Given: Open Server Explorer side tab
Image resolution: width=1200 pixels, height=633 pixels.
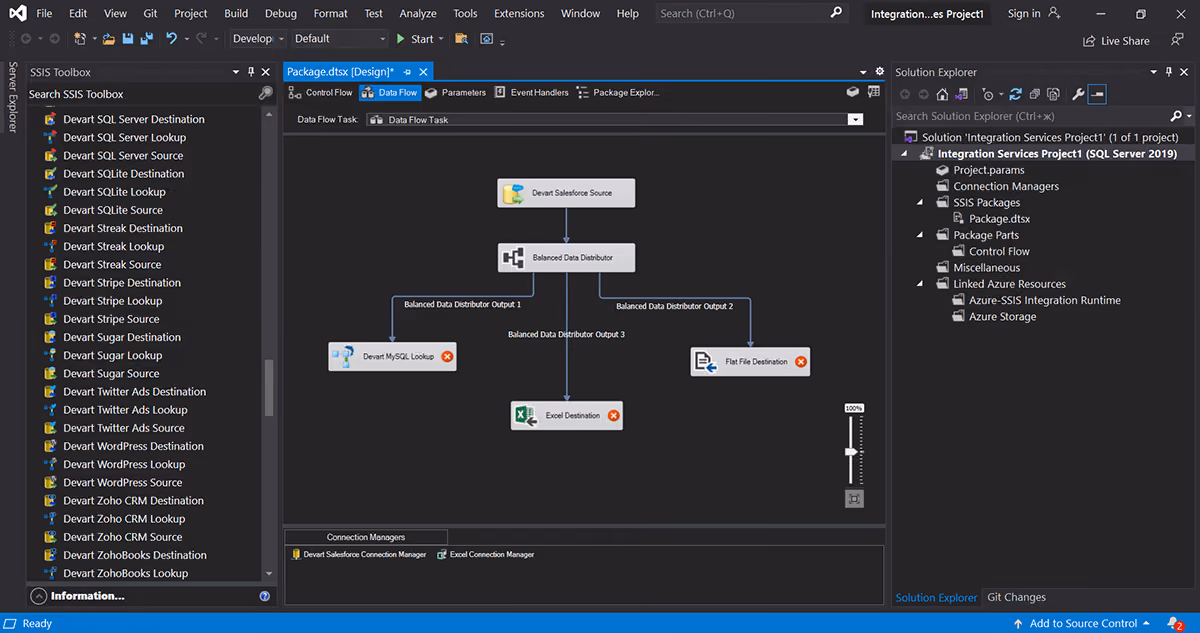Looking at the screenshot, I should pyautogui.click(x=13, y=97).
